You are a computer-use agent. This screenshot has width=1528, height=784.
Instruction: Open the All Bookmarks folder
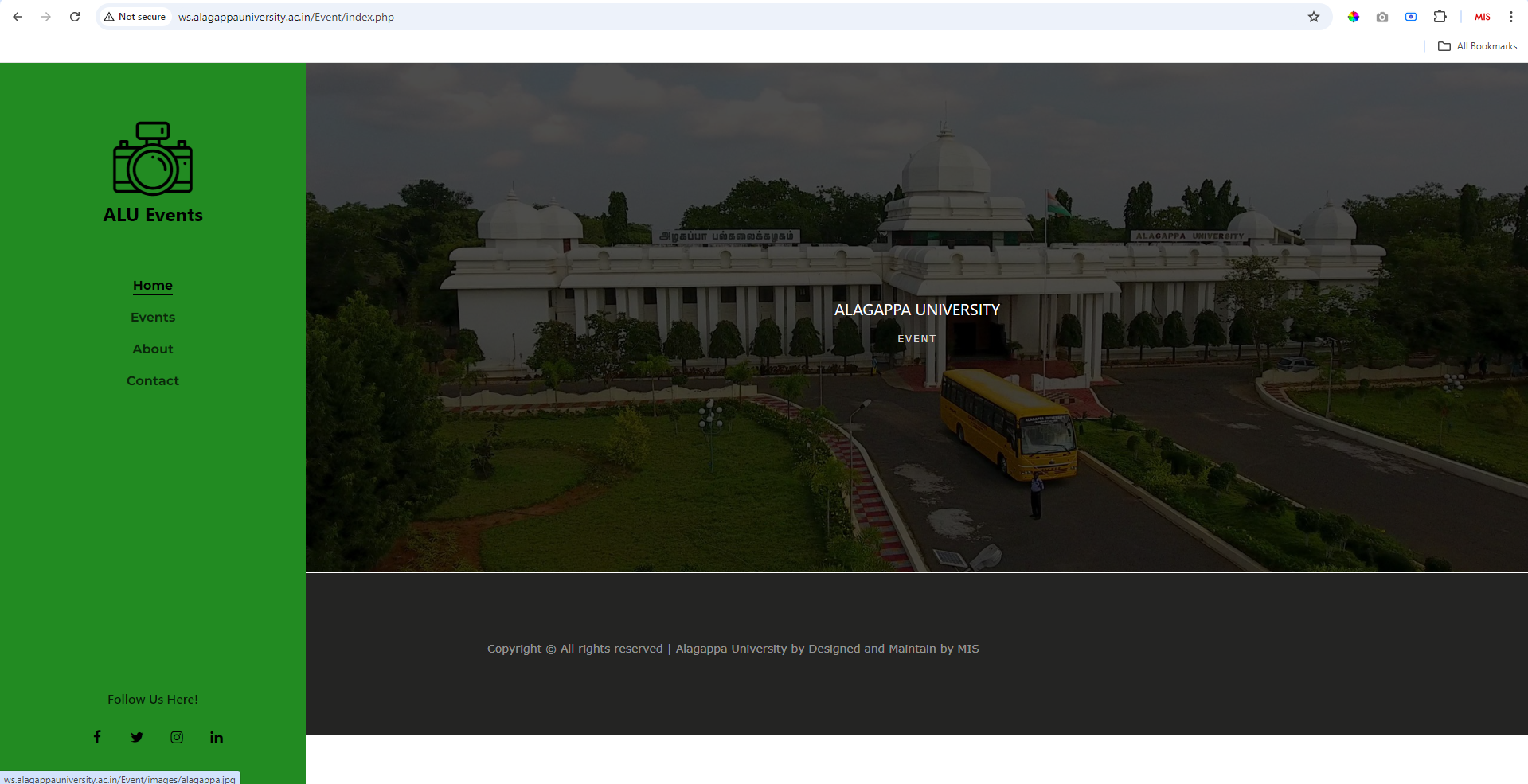(1477, 46)
